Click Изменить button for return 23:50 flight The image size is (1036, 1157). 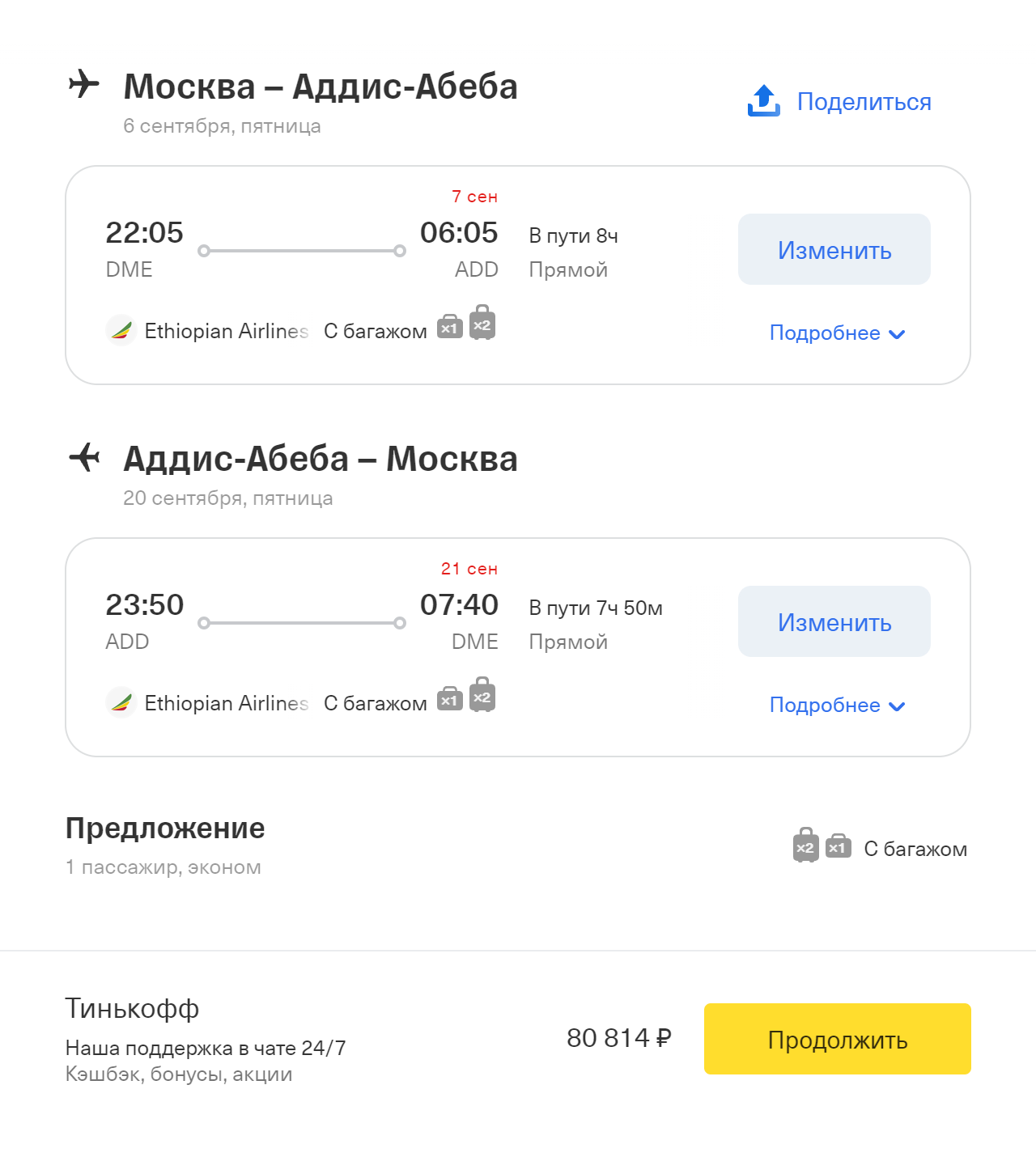click(x=834, y=621)
